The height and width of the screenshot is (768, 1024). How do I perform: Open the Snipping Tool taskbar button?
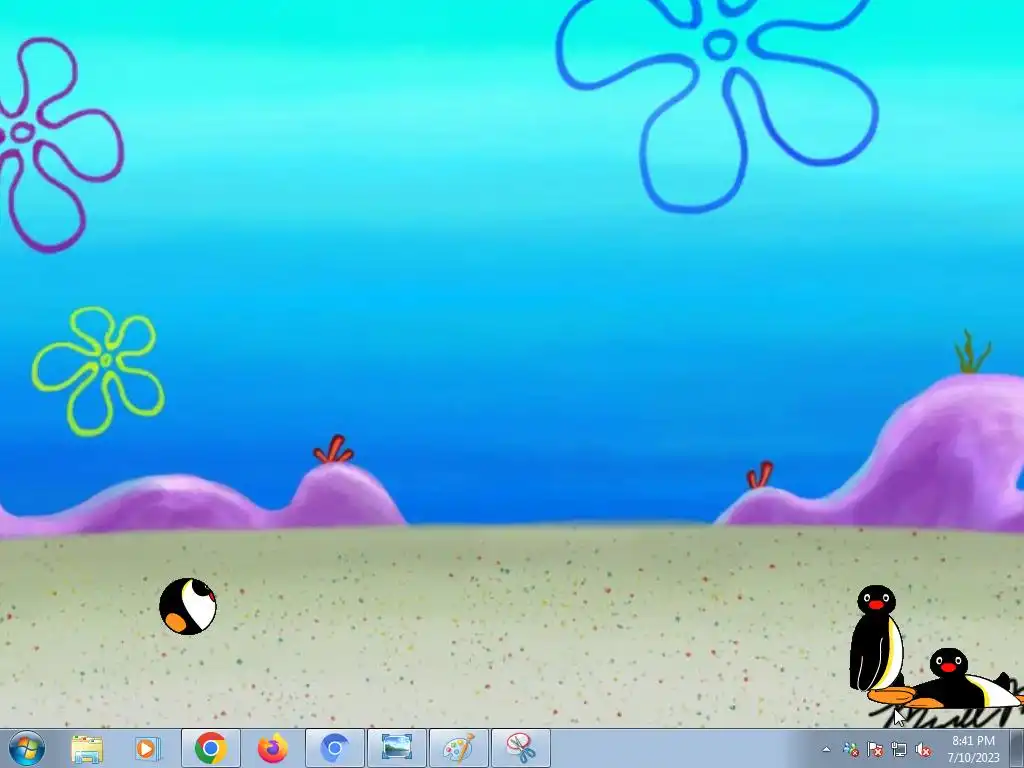tap(520, 748)
